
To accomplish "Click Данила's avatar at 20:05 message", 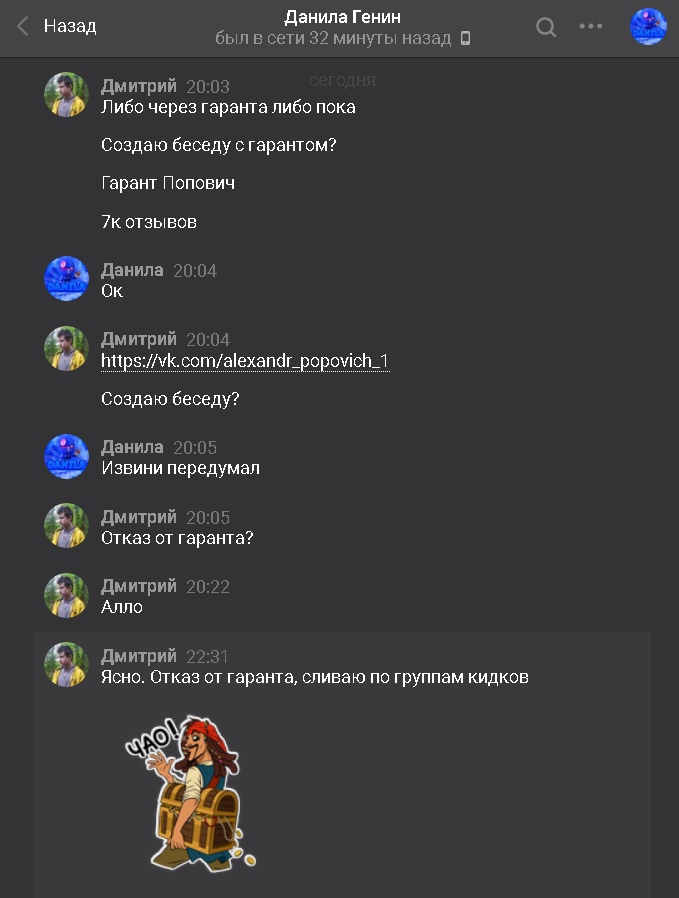I will point(66,456).
